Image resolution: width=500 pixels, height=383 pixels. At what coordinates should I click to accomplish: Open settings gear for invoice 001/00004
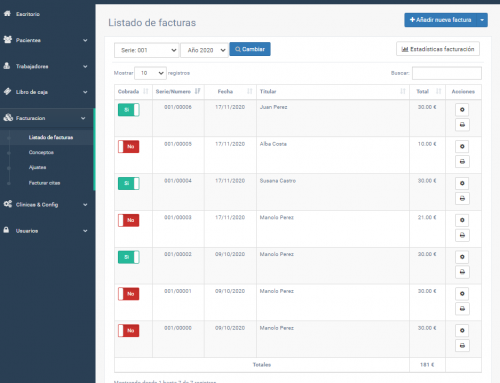462,183
